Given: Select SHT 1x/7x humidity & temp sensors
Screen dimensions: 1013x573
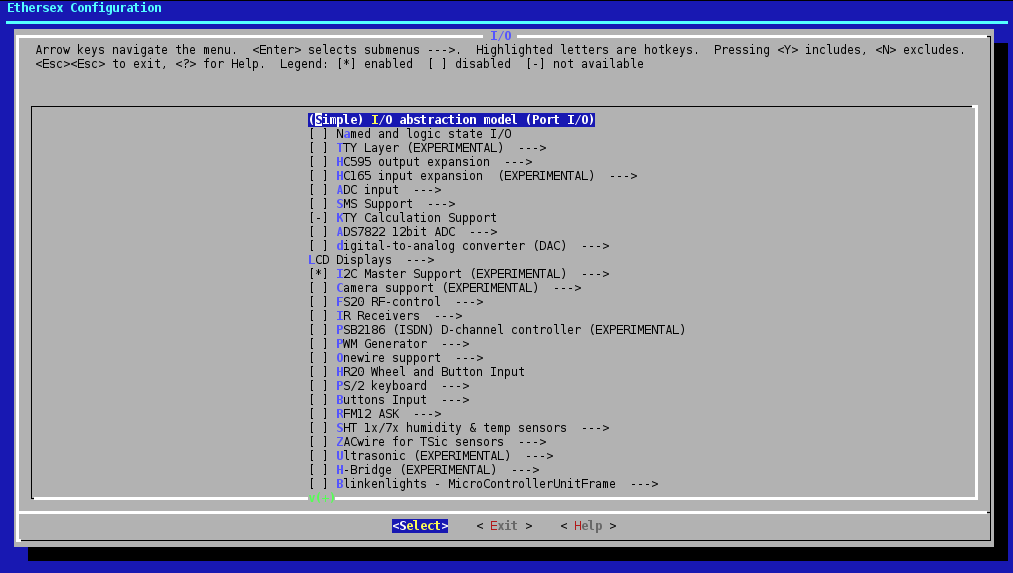Looking at the screenshot, I should tap(451, 428).
